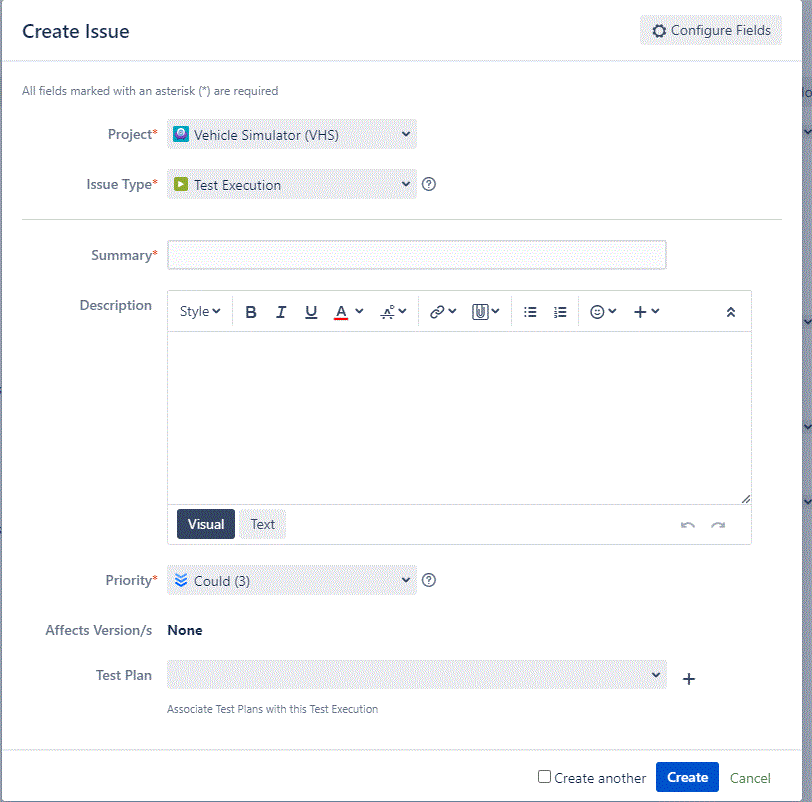812x802 pixels.
Task: Redo the last edit in the editor
Action: 718,524
